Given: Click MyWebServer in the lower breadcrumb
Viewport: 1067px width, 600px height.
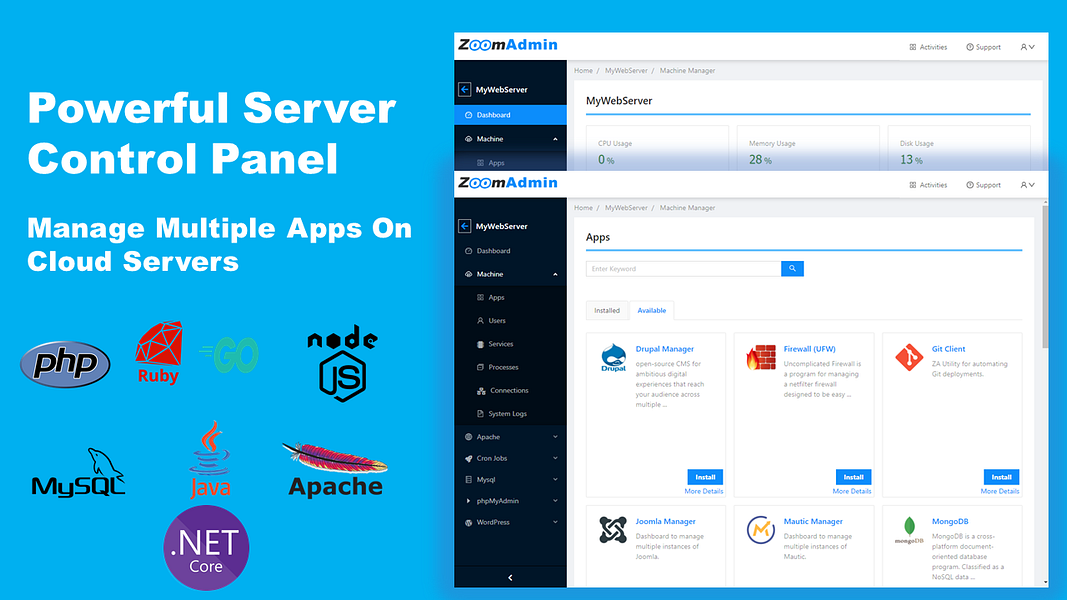Looking at the screenshot, I should click(x=626, y=208).
